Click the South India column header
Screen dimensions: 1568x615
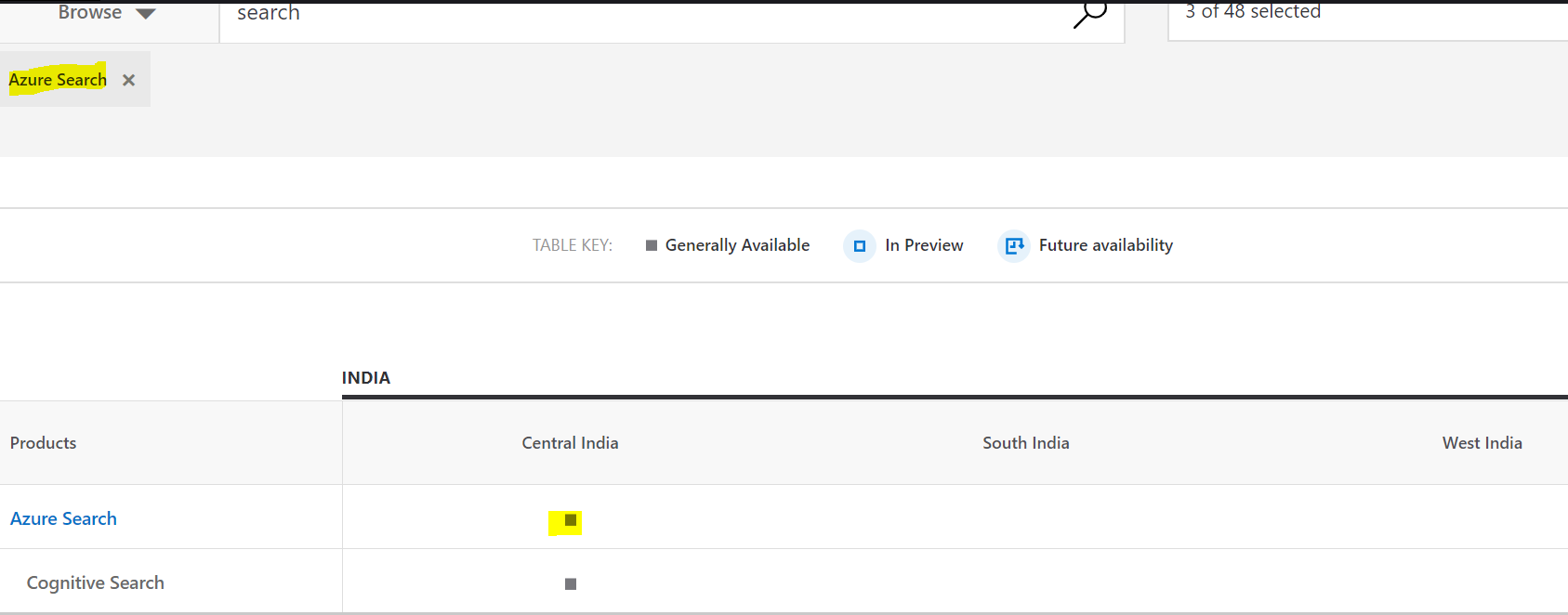coord(1026,443)
